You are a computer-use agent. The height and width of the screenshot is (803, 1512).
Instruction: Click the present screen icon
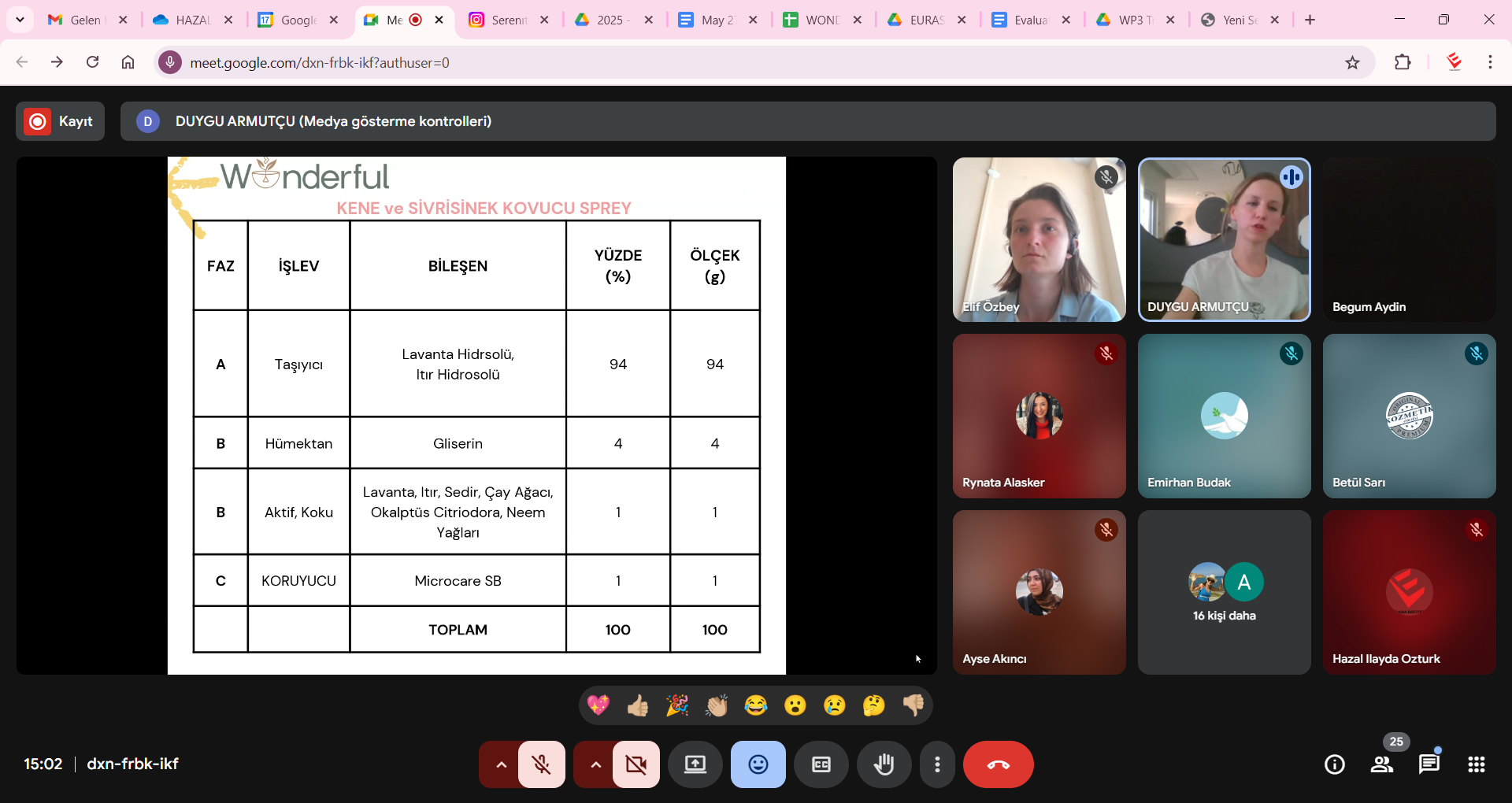(695, 764)
